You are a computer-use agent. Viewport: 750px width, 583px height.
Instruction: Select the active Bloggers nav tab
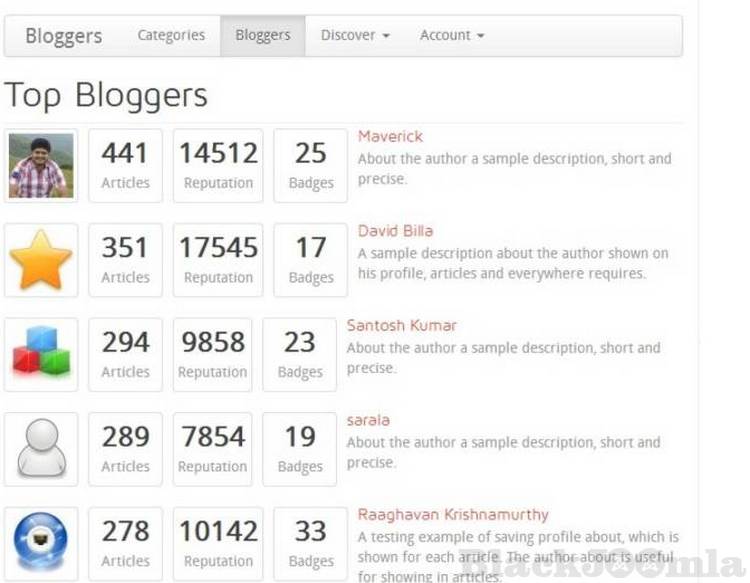[x=263, y=35]
